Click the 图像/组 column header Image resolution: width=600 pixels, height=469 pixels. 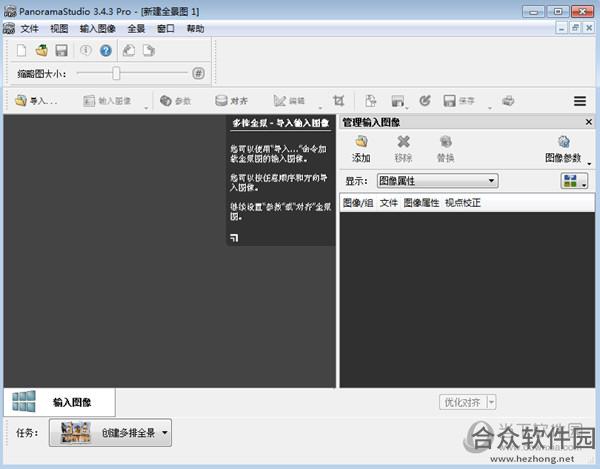[358, 203]
